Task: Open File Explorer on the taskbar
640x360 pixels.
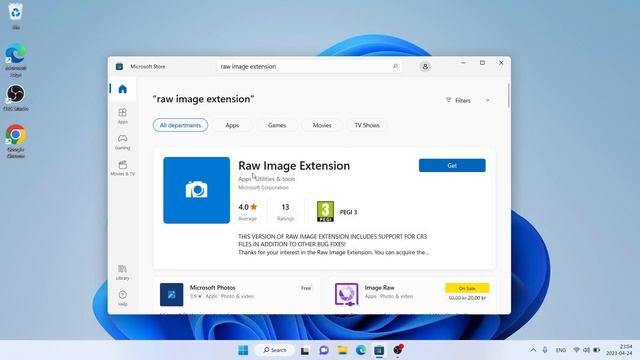Action: click(x=342, y=350)
